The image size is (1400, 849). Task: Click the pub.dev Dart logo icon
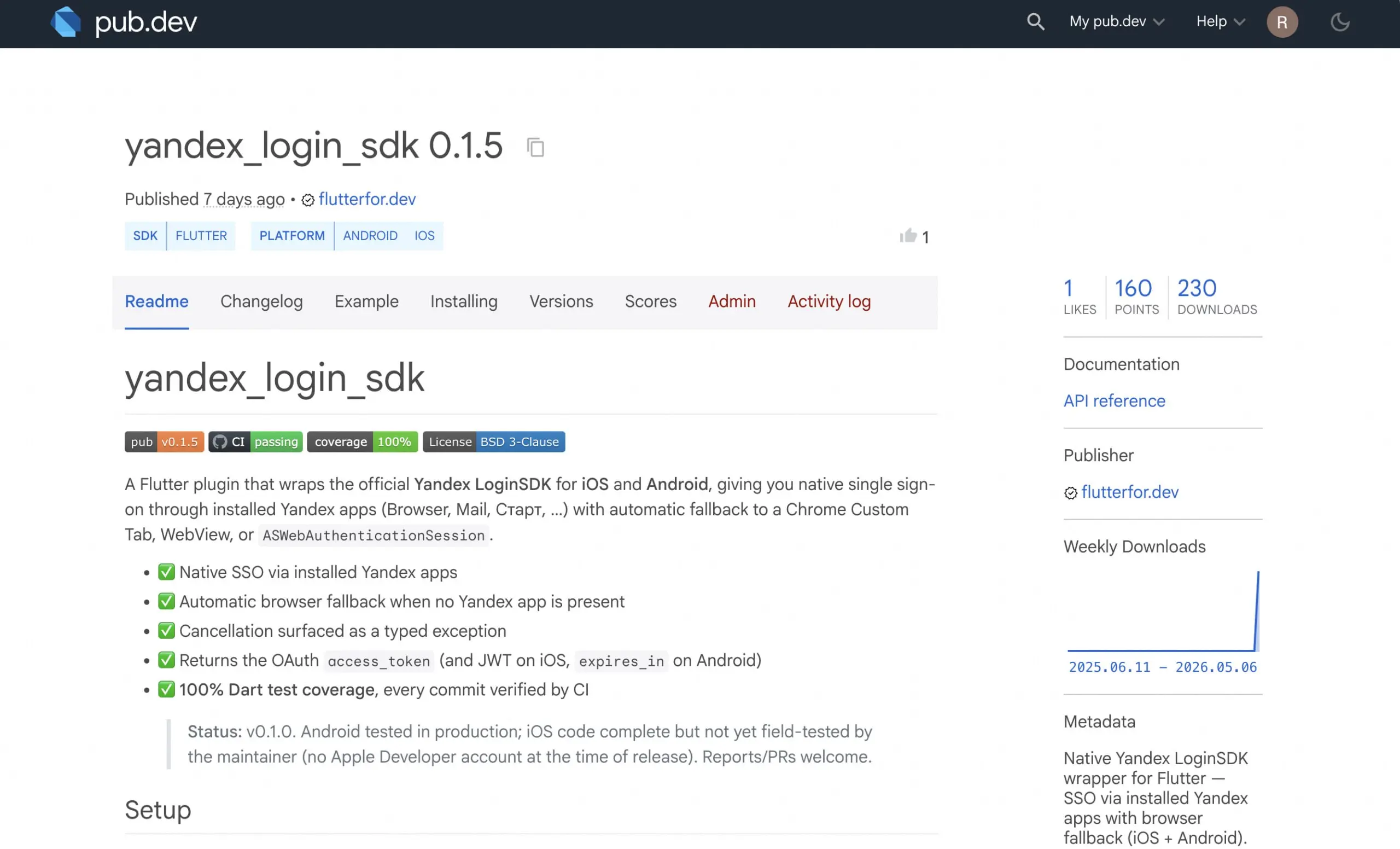coord(65,21)
